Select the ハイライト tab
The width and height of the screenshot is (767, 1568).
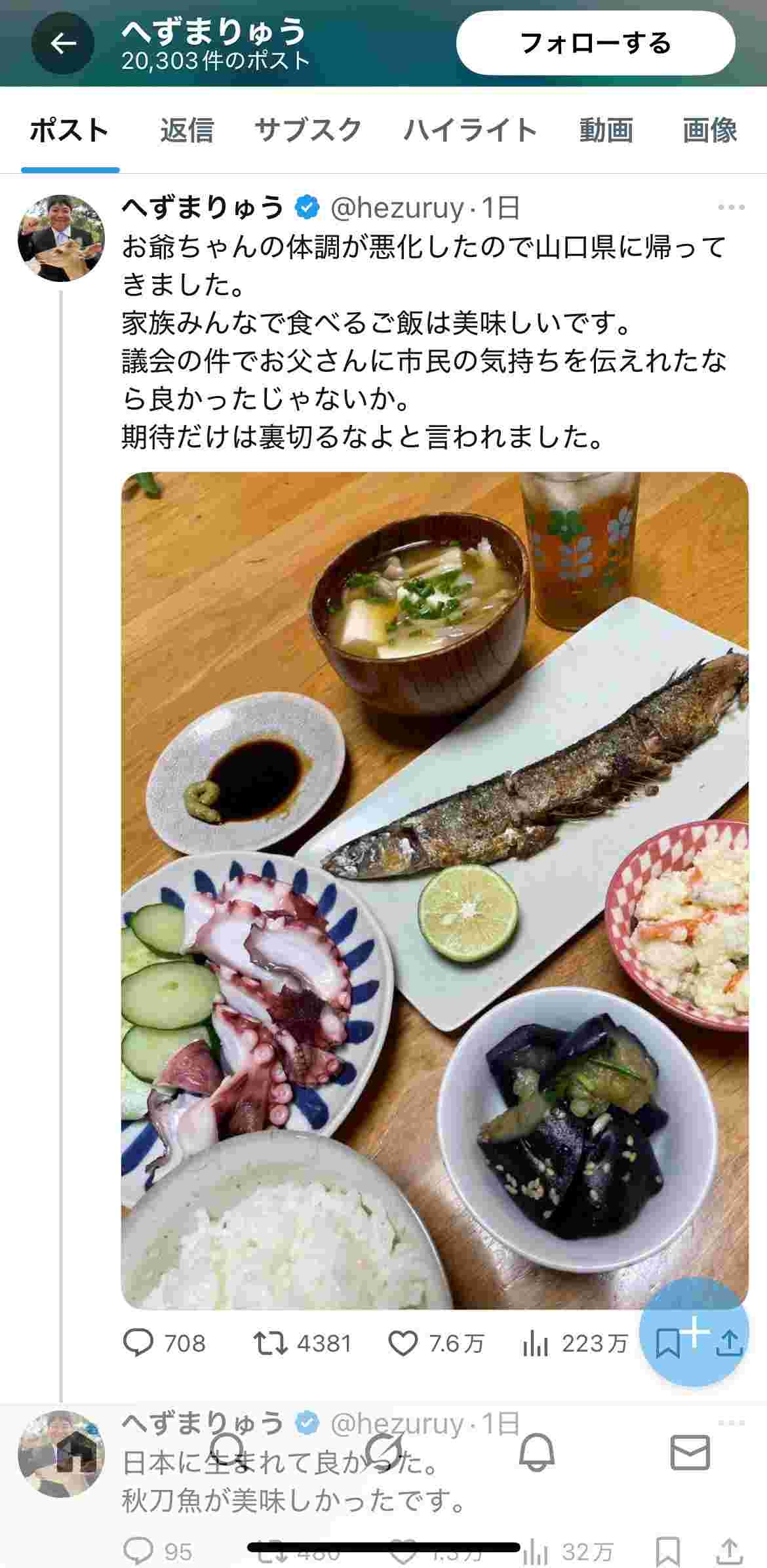470,130
